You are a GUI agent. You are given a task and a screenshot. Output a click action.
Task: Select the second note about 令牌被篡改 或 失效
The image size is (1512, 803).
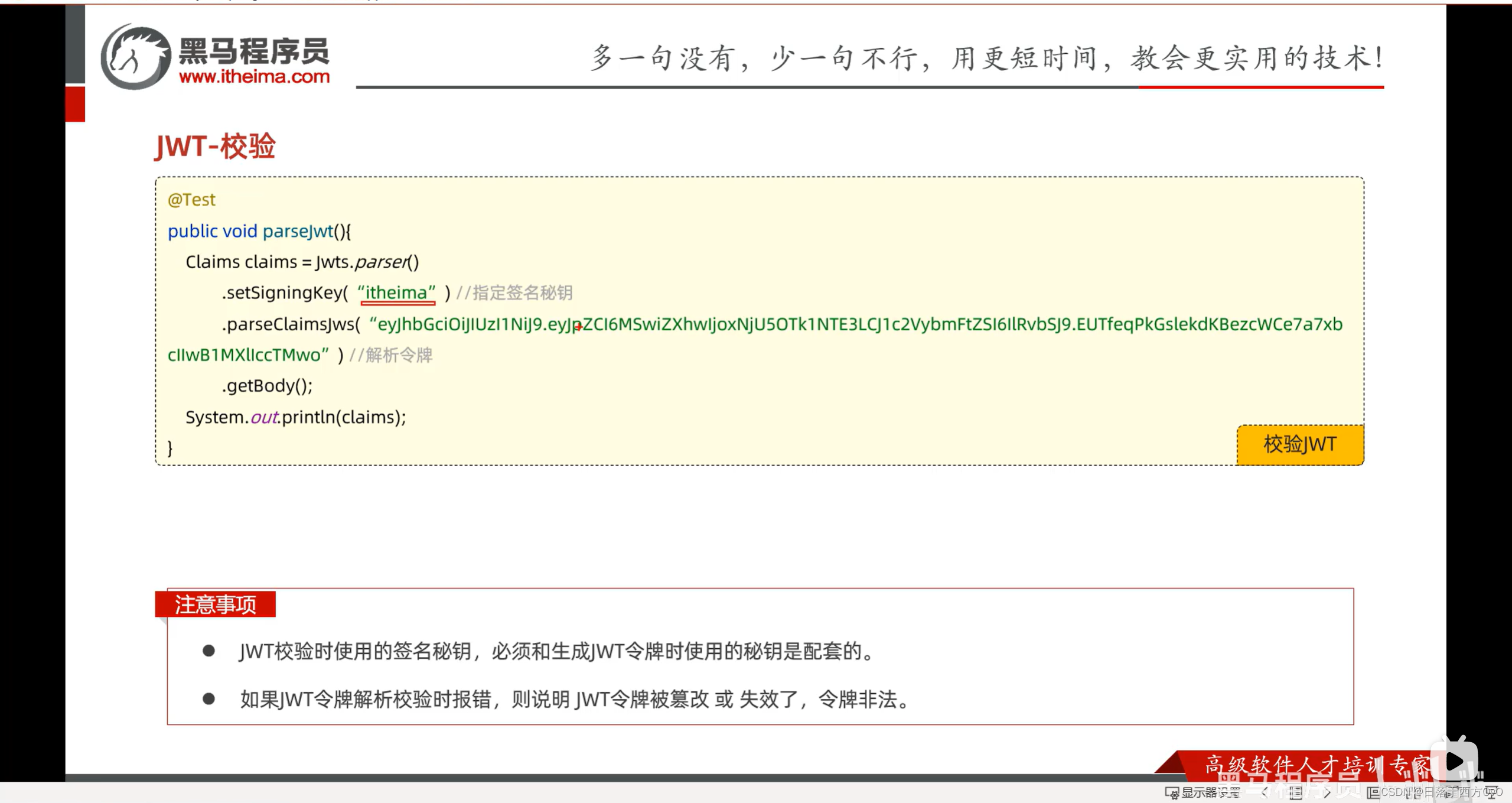click(x=575, y=700)
